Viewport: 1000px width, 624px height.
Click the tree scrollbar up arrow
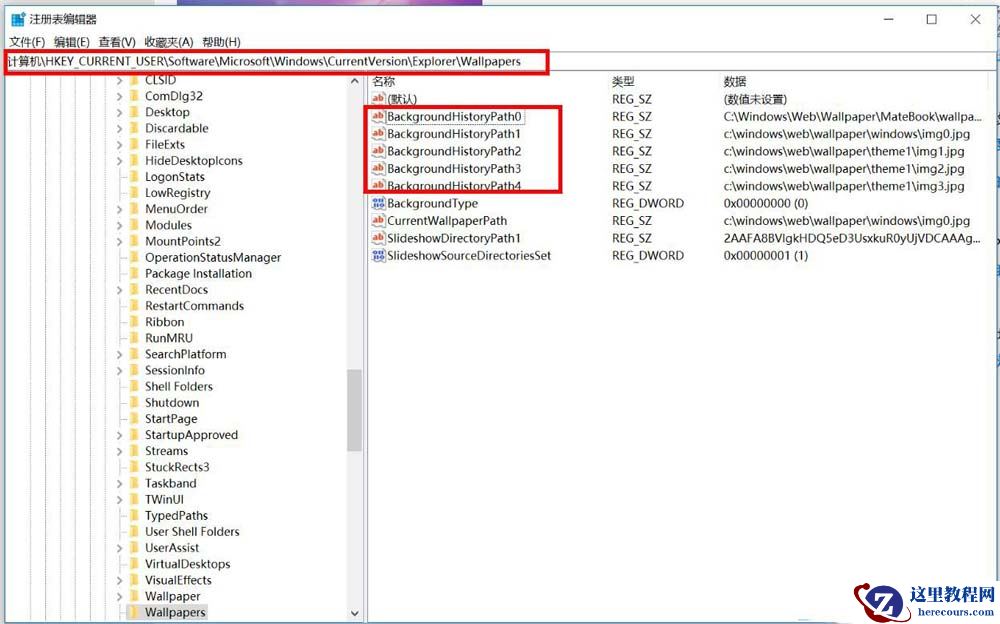click(x=355, y=81)
